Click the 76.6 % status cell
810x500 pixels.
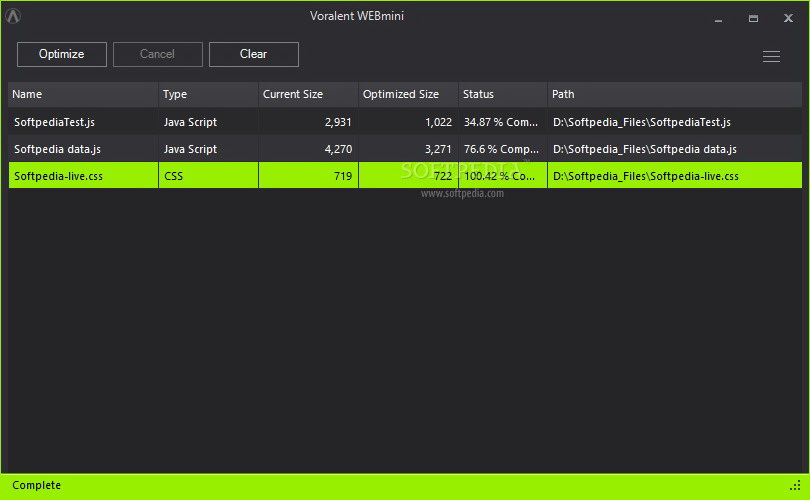click(501, 149)
